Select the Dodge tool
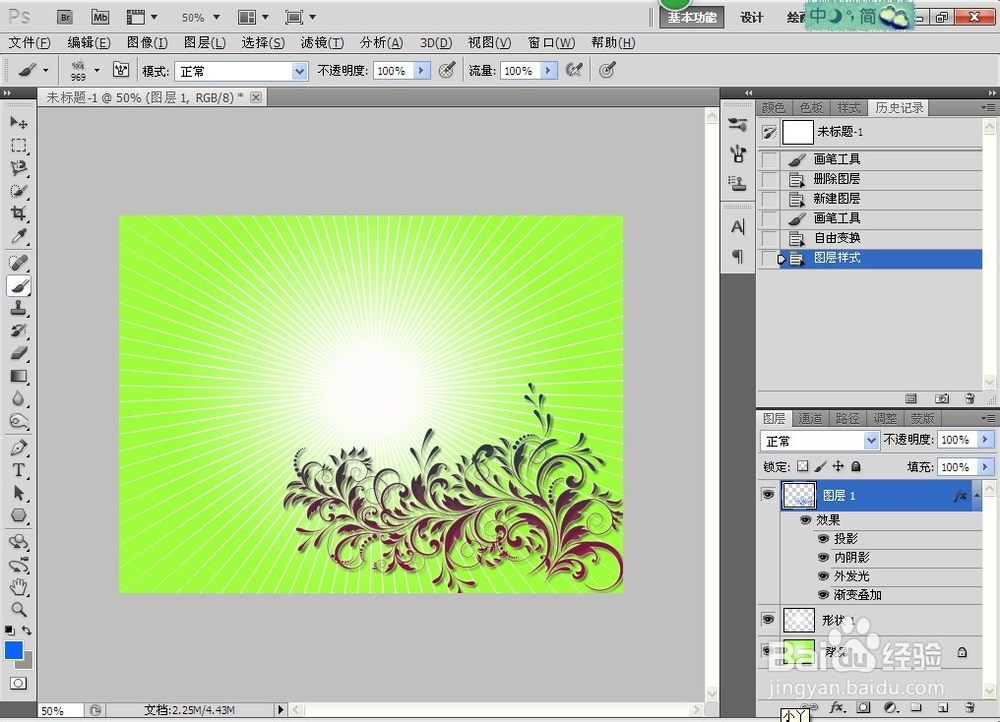This screenshot has width=1000, height=722. tap(18, 422)
